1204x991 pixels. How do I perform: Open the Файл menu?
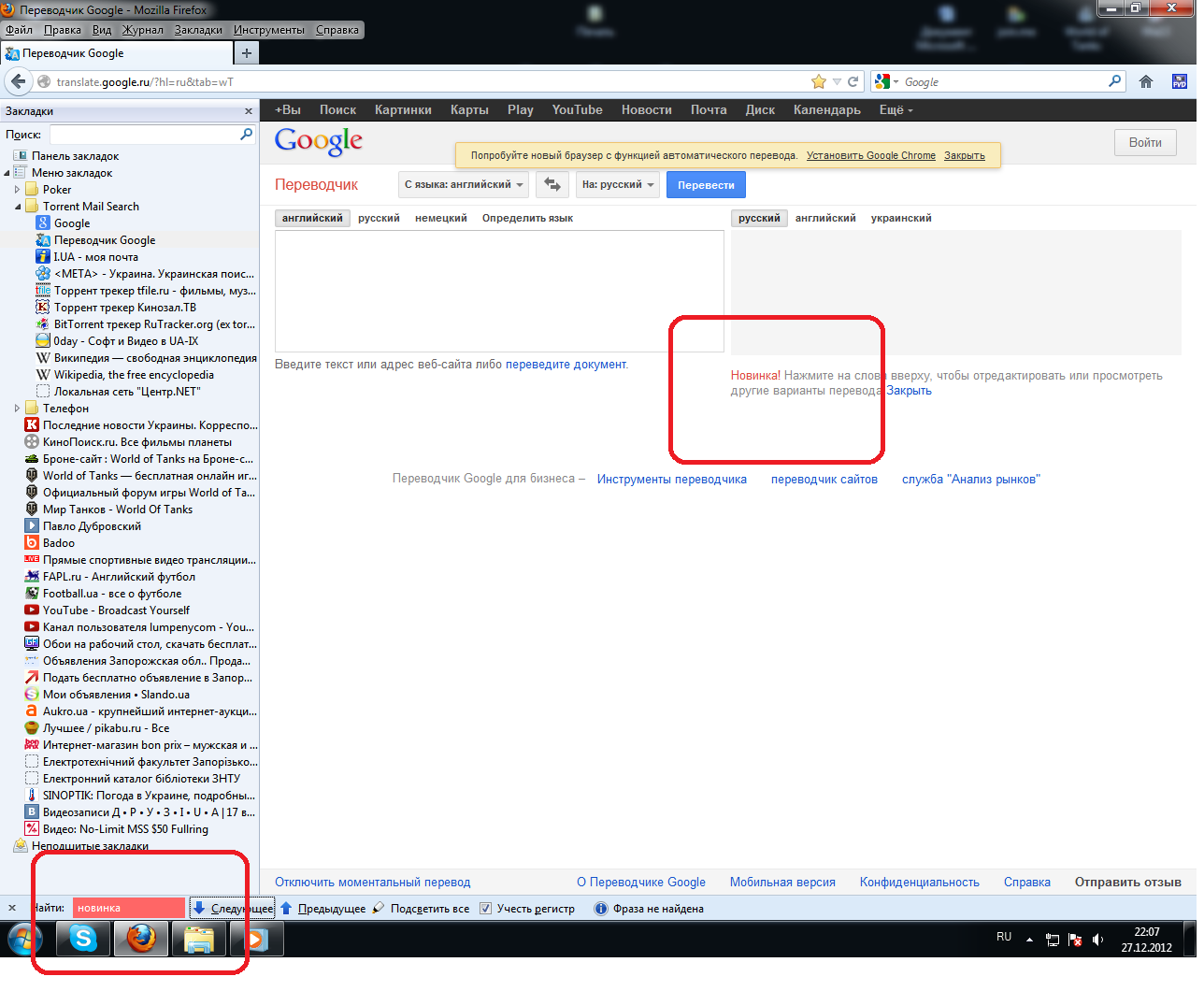[x=19, y=30]
